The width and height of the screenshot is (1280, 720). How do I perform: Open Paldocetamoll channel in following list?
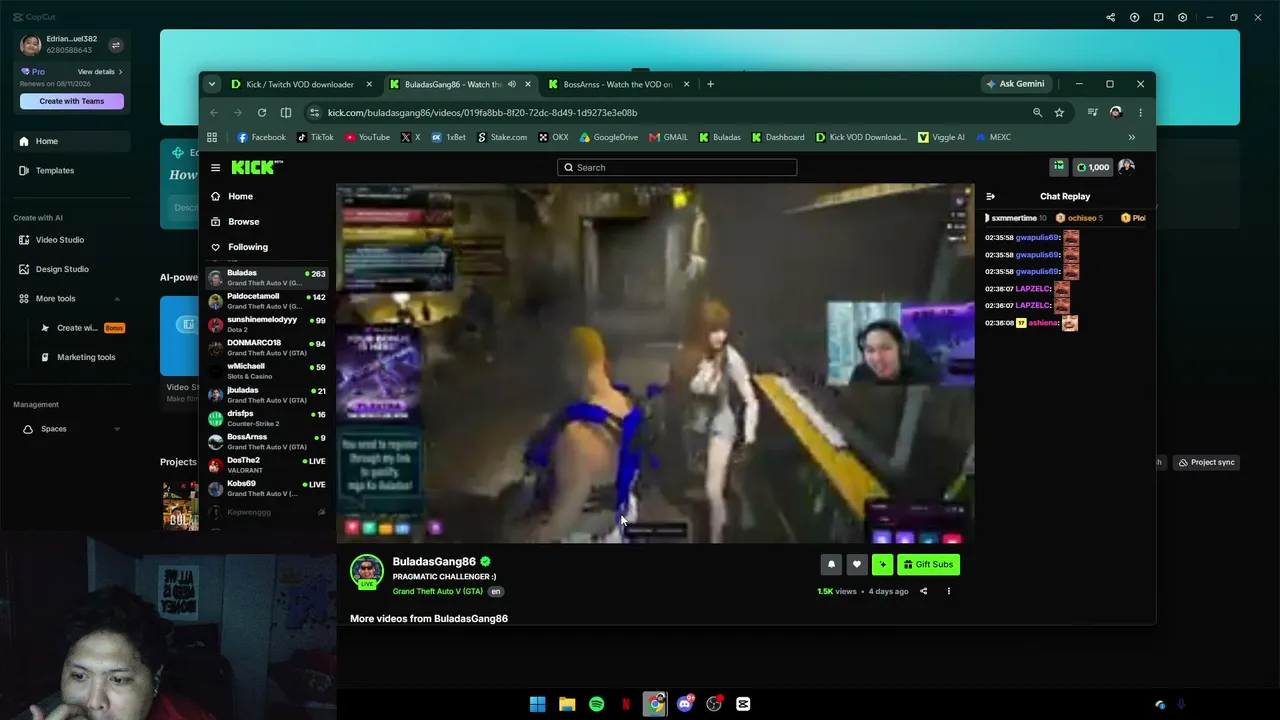267,301
